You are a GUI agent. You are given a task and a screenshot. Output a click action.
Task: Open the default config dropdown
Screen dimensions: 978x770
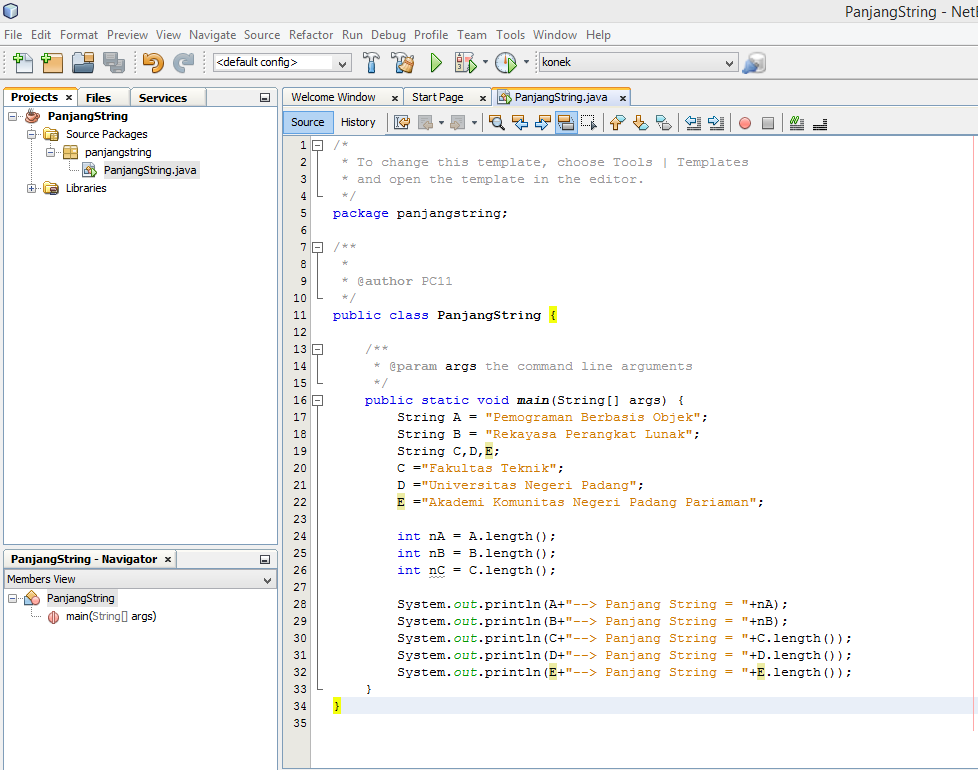(343, 62)
